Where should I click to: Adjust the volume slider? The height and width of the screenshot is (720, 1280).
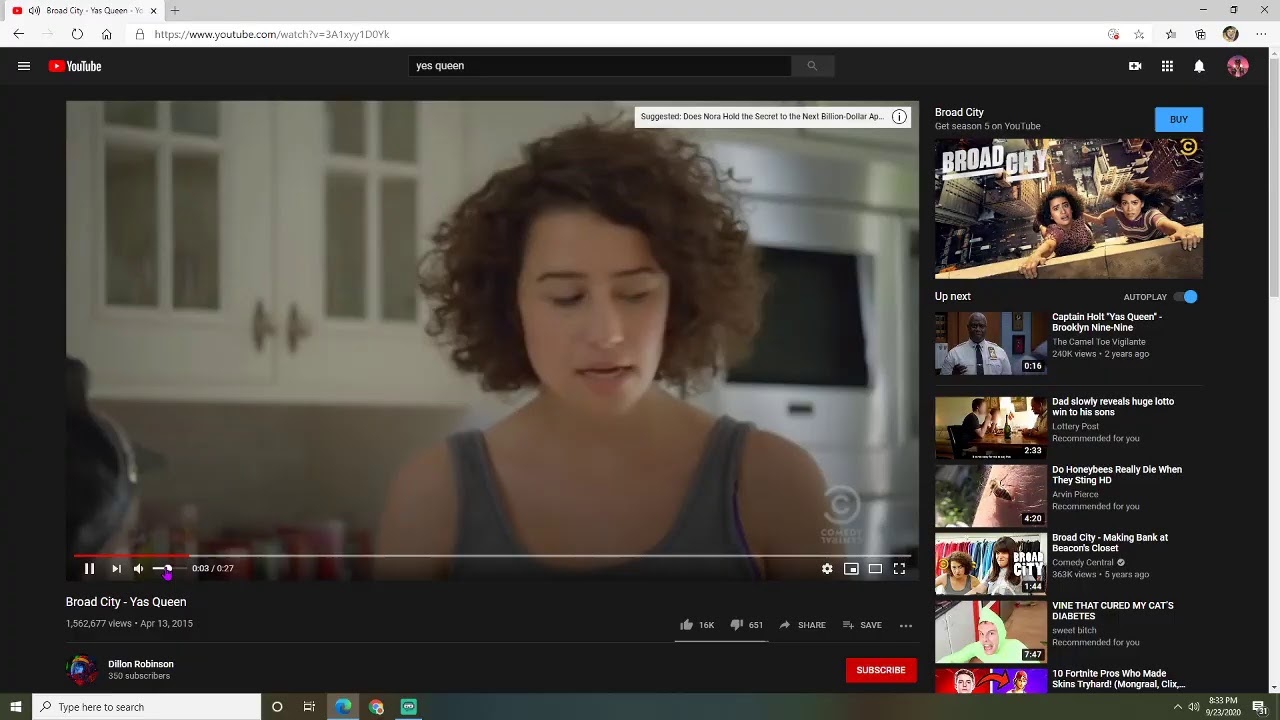point(169,568)
